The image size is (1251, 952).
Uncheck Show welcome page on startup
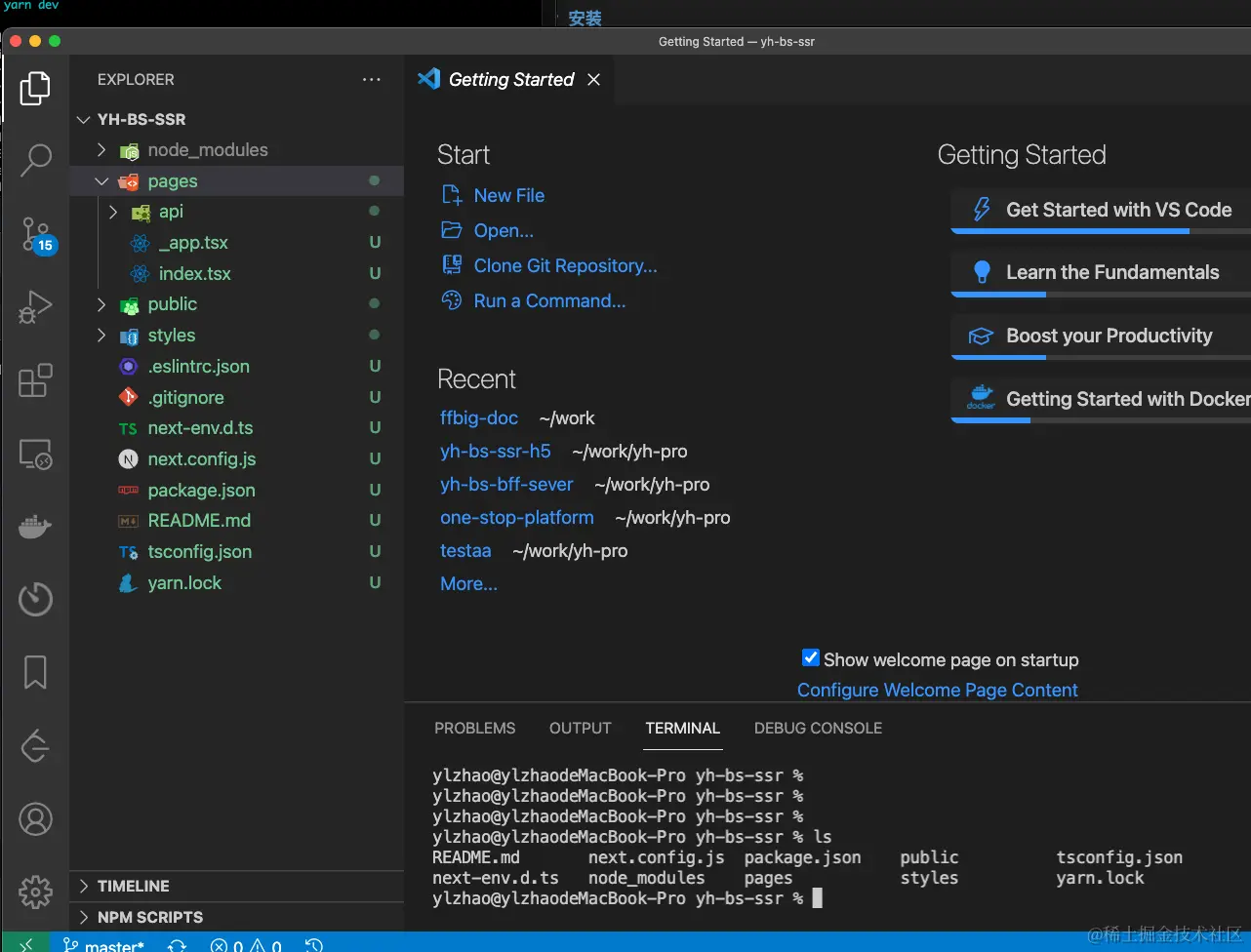[x=810, y=658]
